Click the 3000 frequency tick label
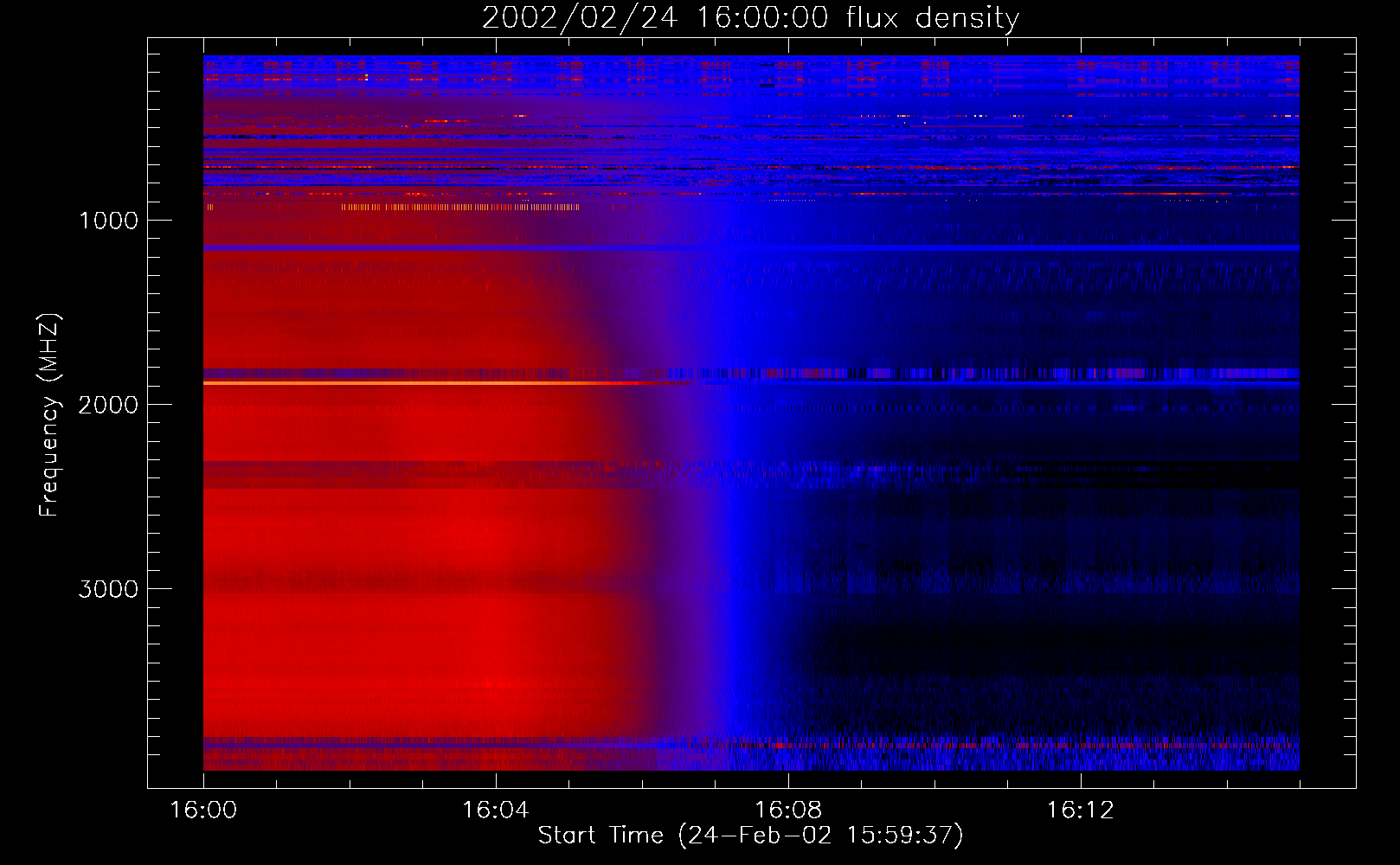Image resolution: width=1400 pixels, height=865 pixels. click(x=108, y=589)
